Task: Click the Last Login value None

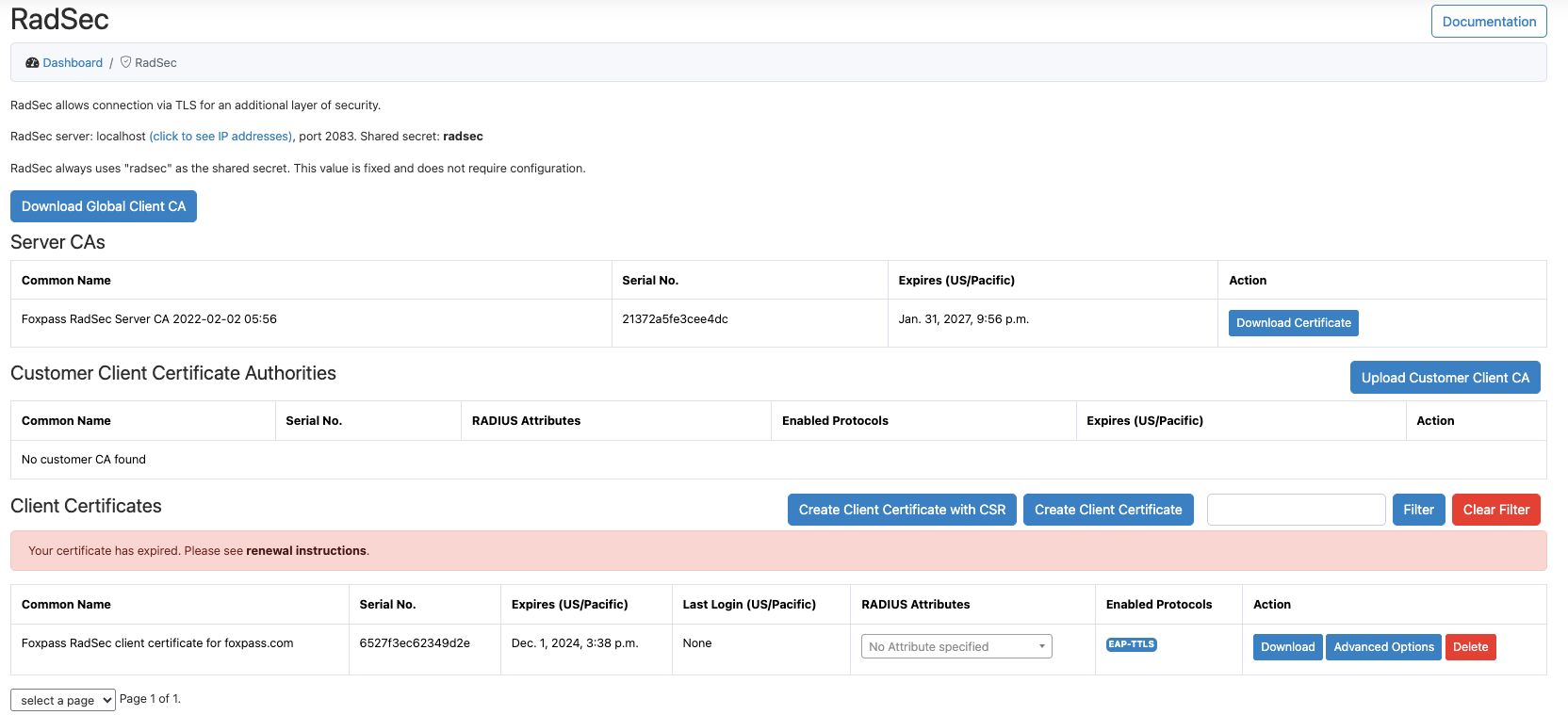Action: tap(697, 643)
